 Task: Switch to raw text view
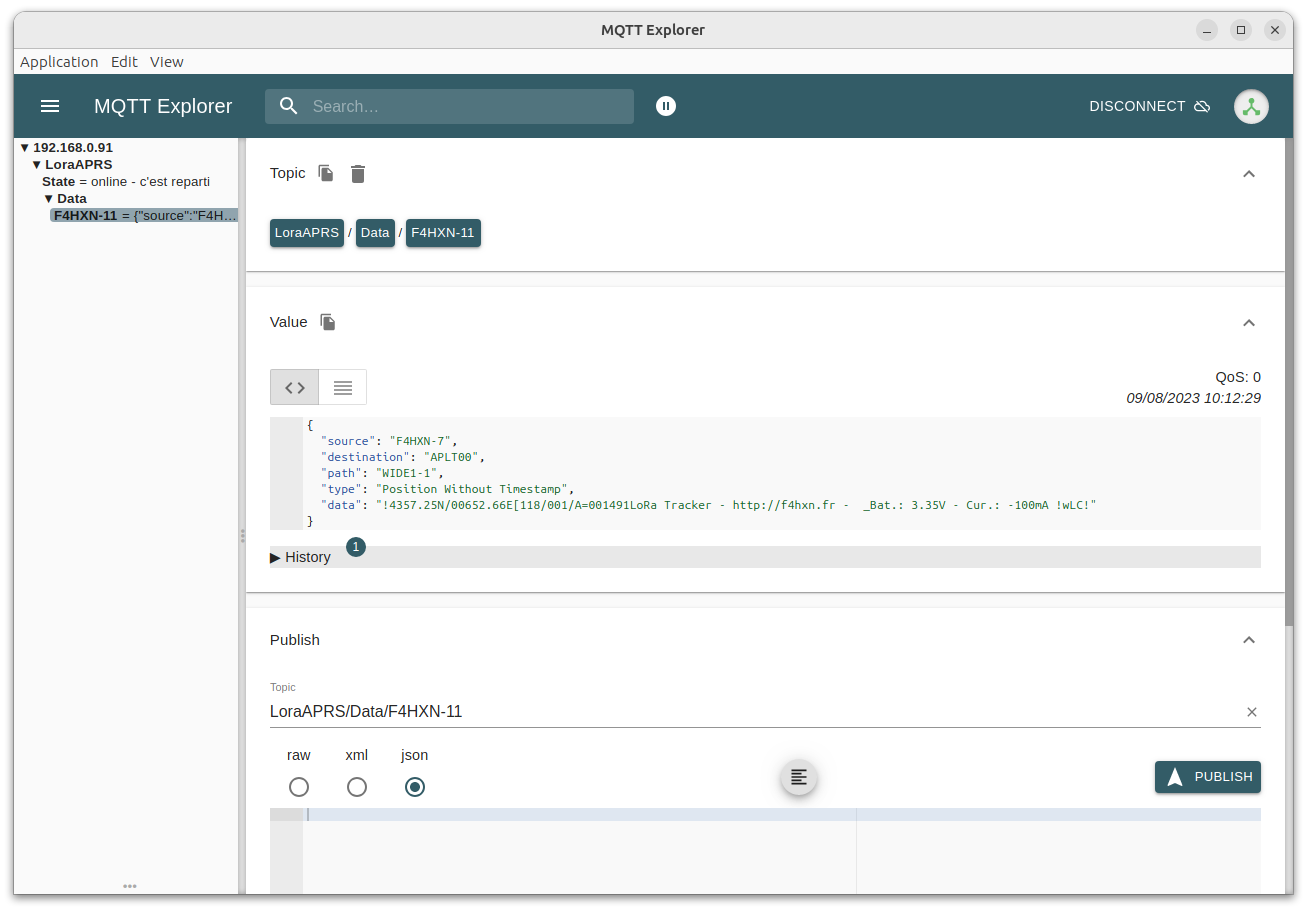pyautogui.click(x=343, y=387)
